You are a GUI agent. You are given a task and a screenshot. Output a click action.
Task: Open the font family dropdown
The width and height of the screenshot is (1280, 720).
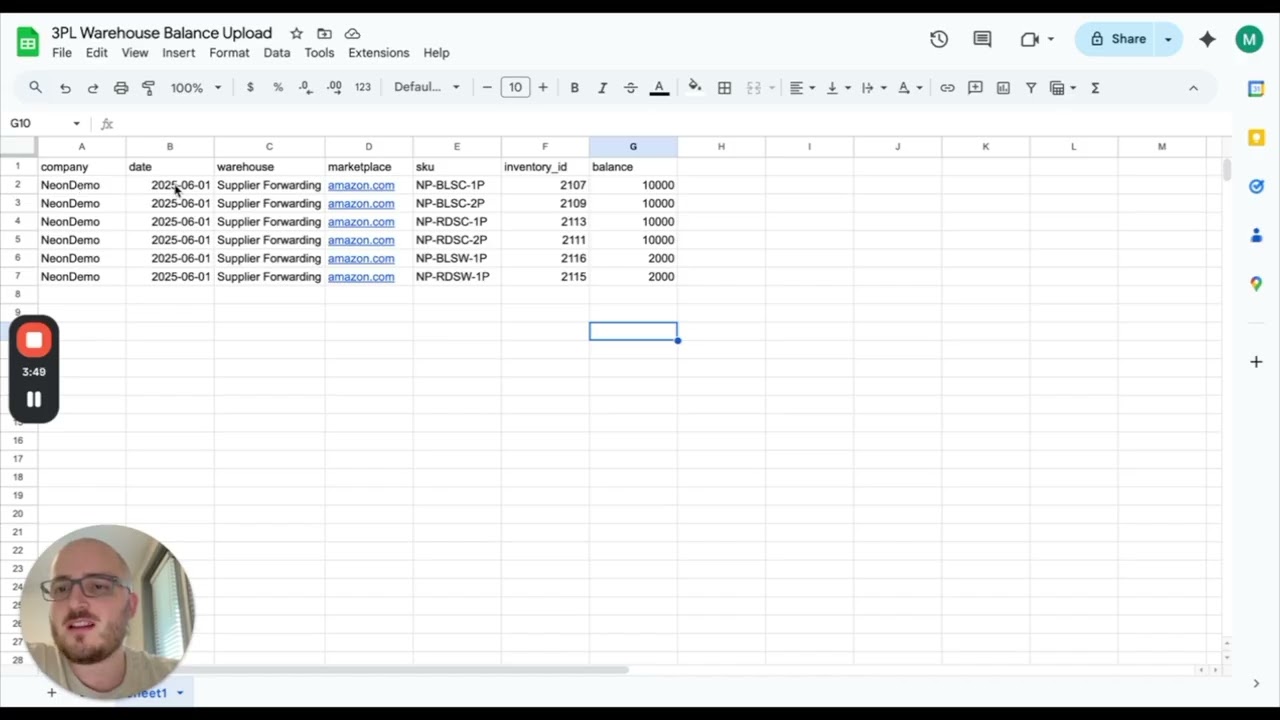point(426,88)
